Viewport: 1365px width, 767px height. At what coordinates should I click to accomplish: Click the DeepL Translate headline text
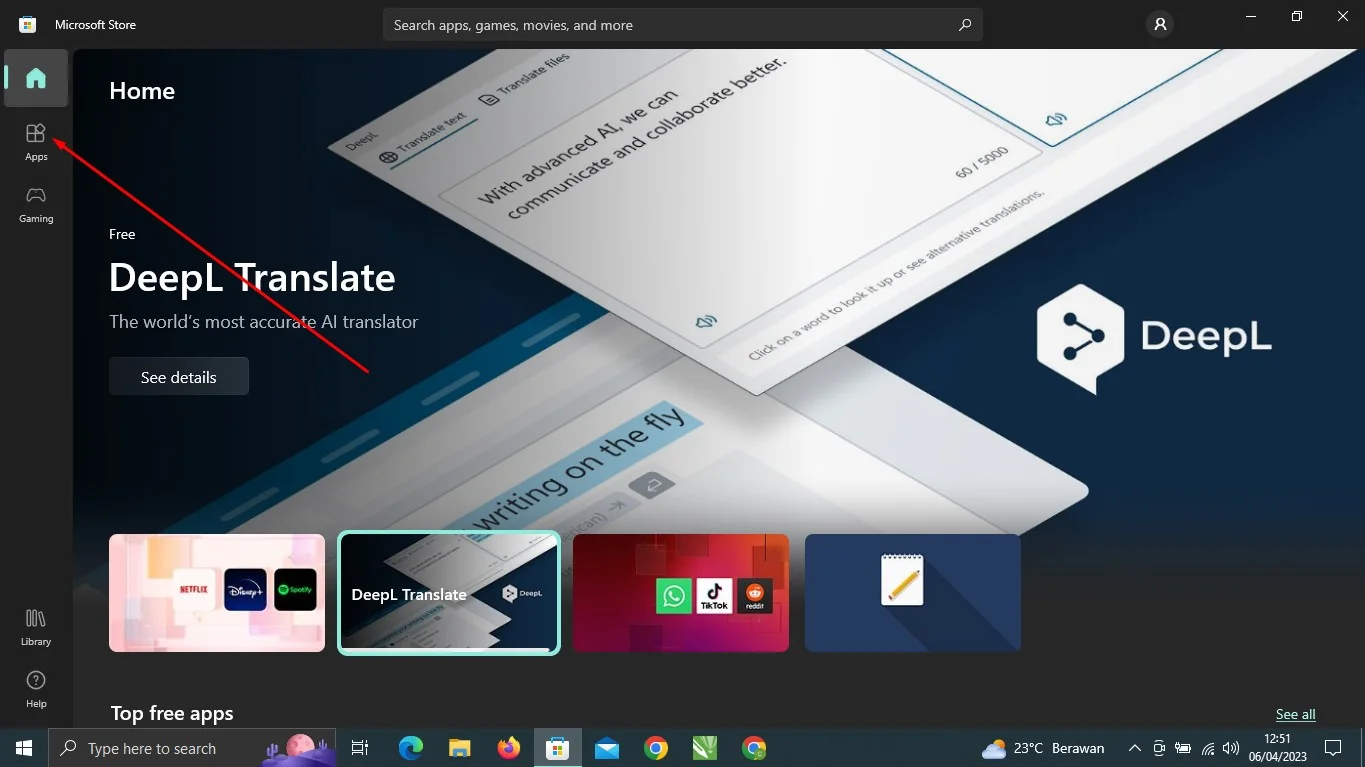tap(252, 277)
